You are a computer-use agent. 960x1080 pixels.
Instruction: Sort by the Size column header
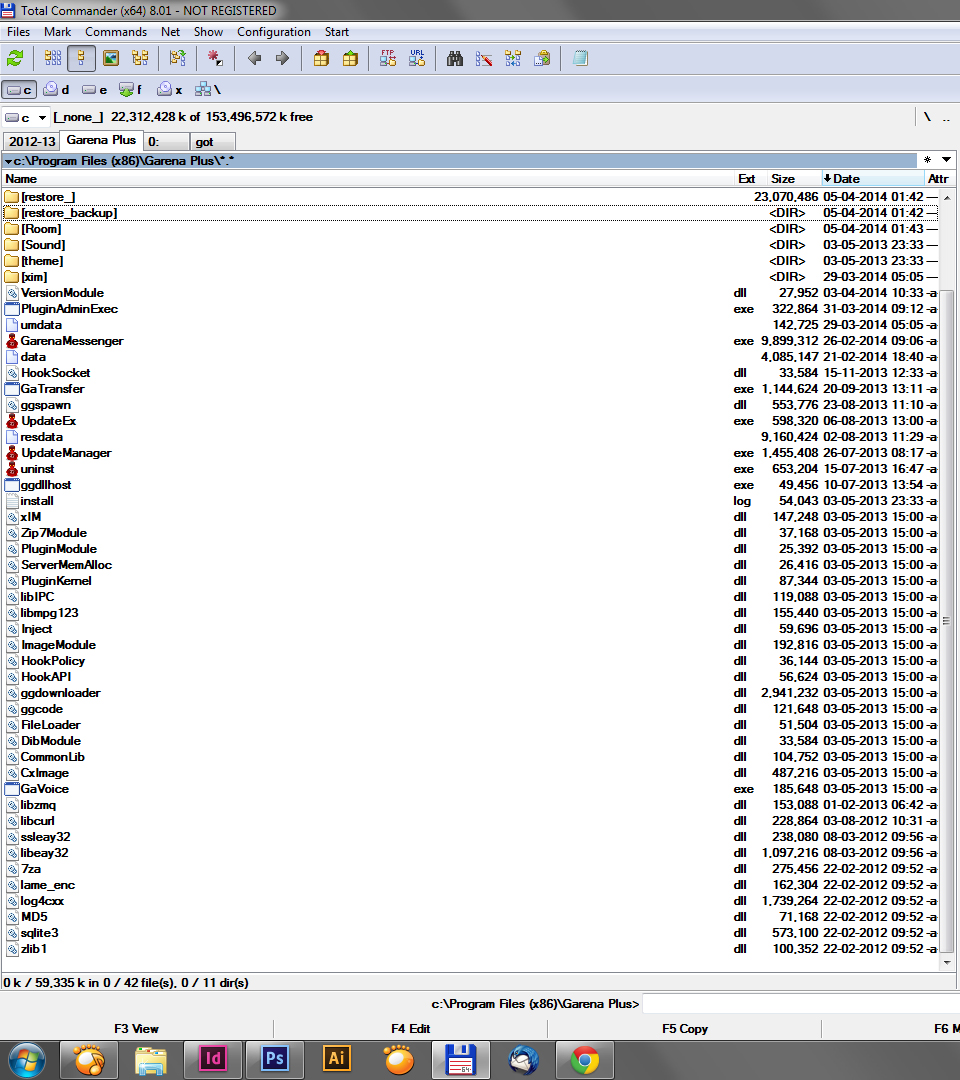click(x=793, y=178)
